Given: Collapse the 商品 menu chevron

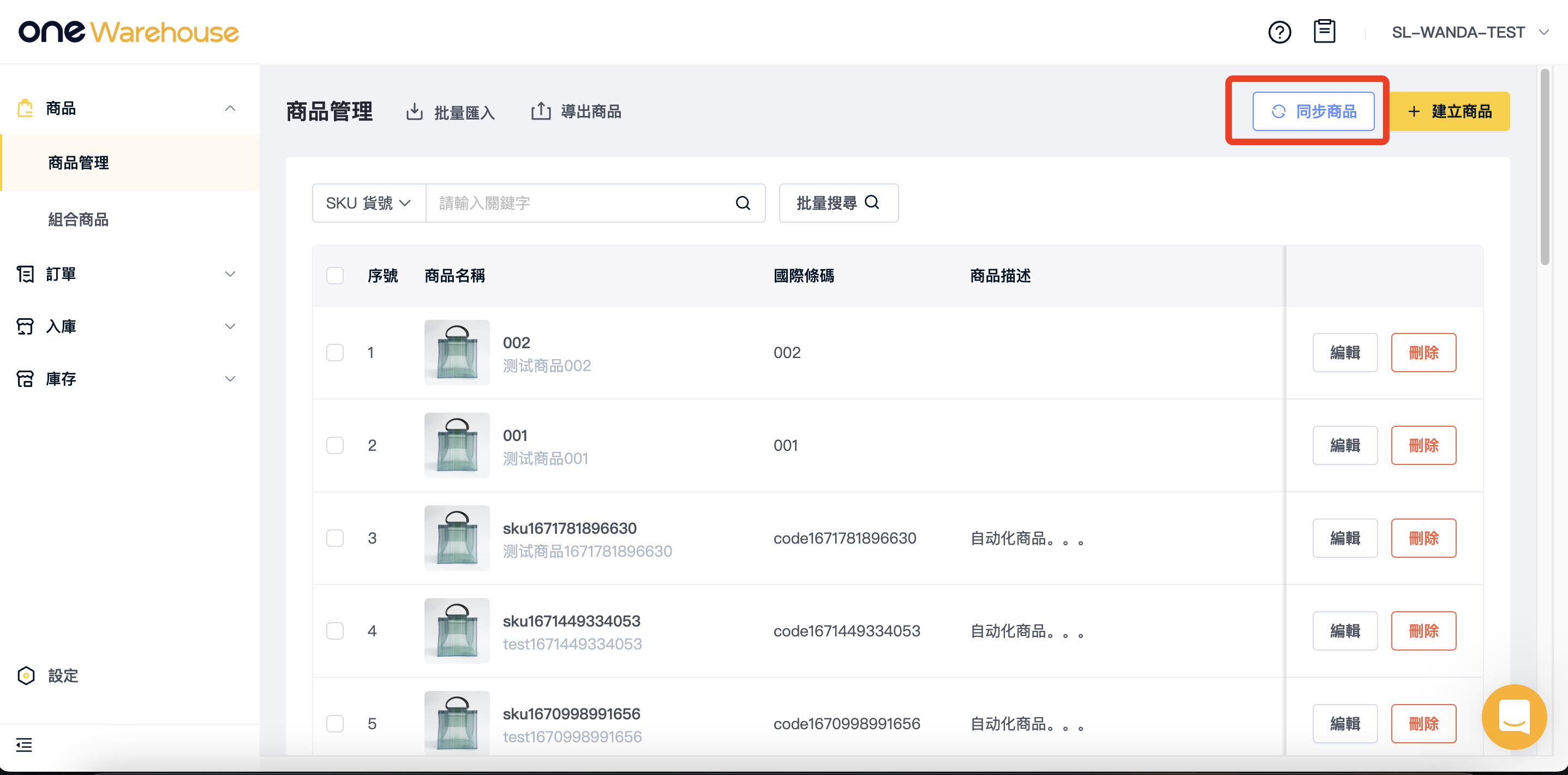Looking at the screenshot, I should (x=230, y=109).
